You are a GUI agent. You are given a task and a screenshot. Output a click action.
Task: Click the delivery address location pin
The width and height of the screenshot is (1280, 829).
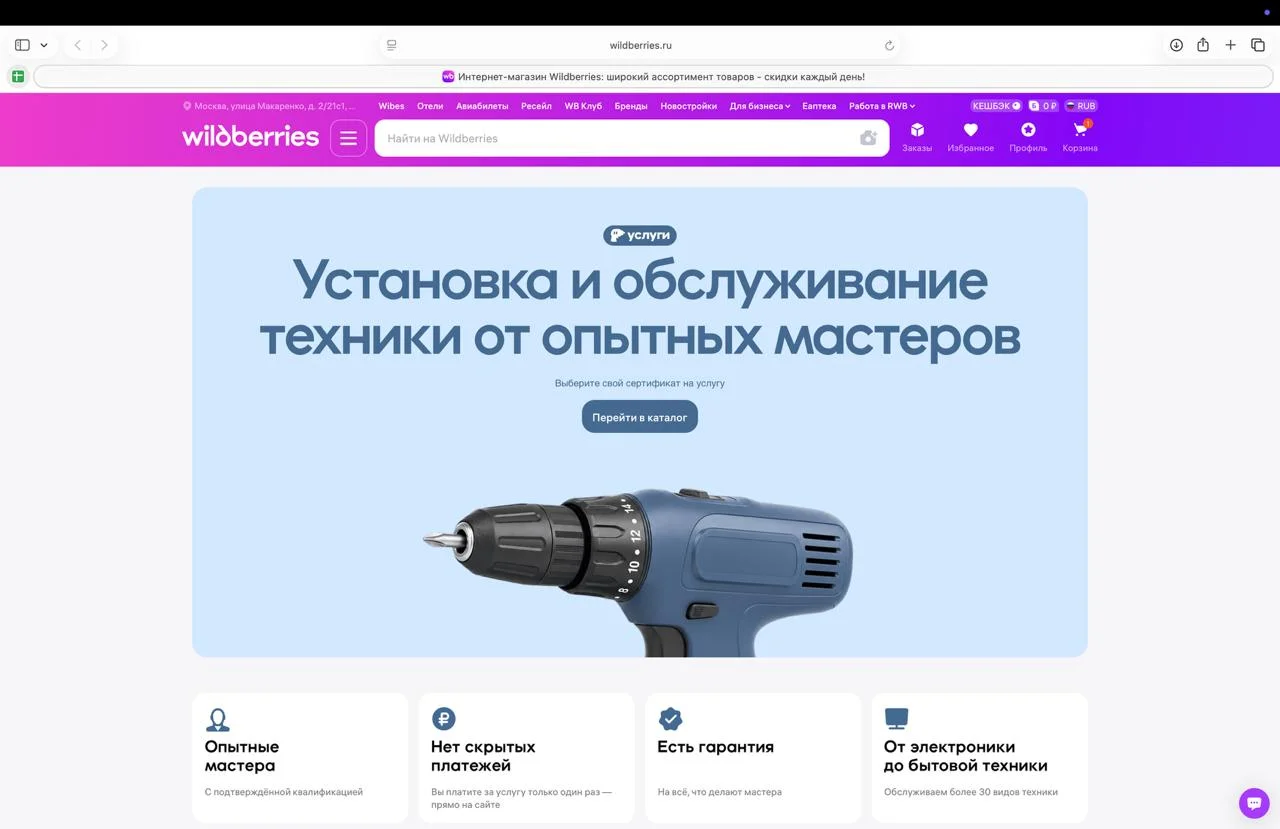187,106
